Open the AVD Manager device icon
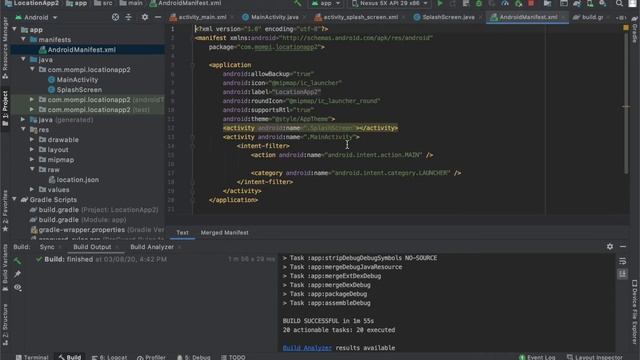The height and width of the screenshot is (360, 640). coord(590,4)
